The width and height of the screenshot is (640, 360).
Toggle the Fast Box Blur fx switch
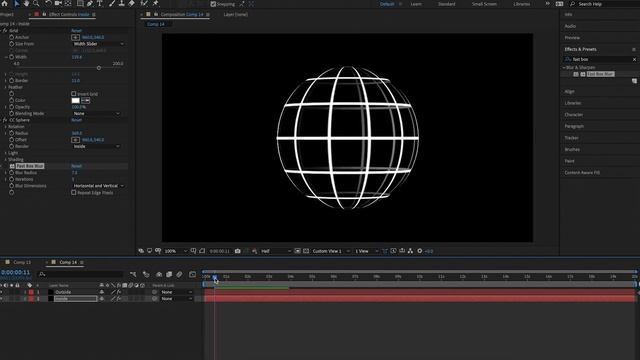pos(12,166)
